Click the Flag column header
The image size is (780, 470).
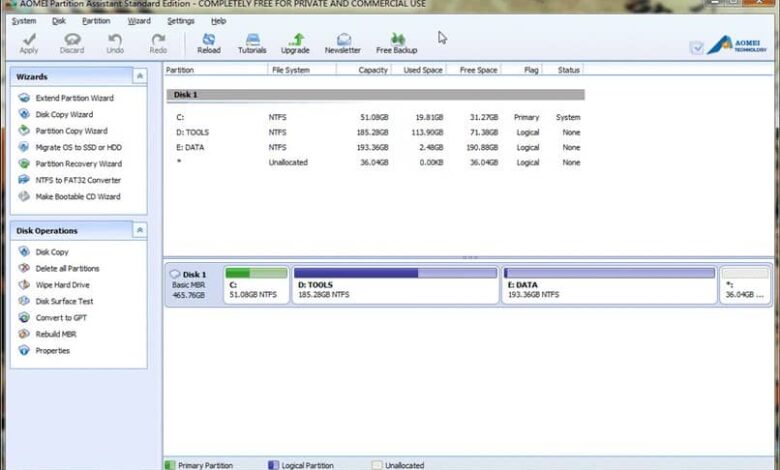point(522,70)
